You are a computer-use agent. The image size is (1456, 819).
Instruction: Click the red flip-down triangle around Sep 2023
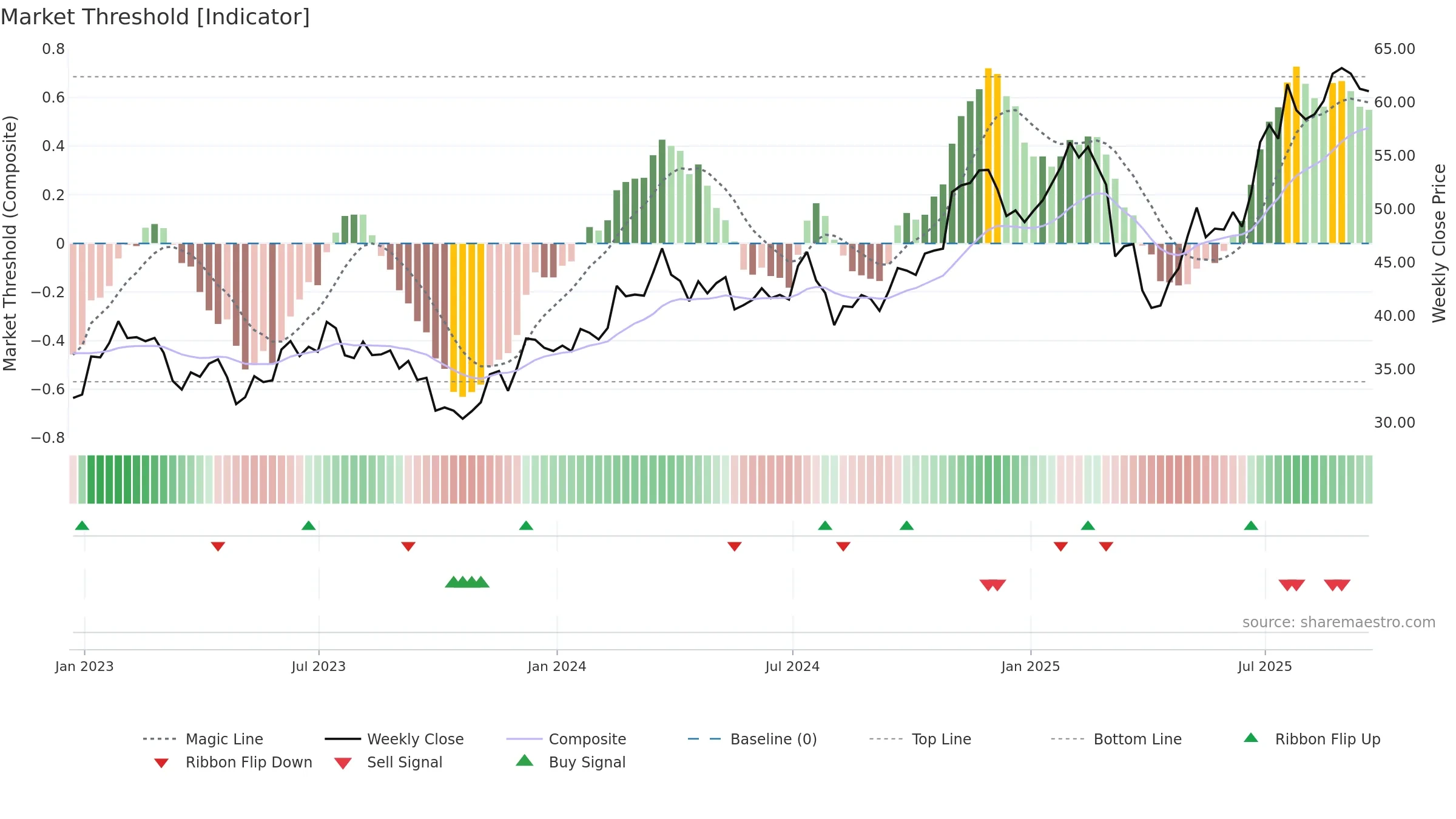pyautogui.click(x=408, y=546)
